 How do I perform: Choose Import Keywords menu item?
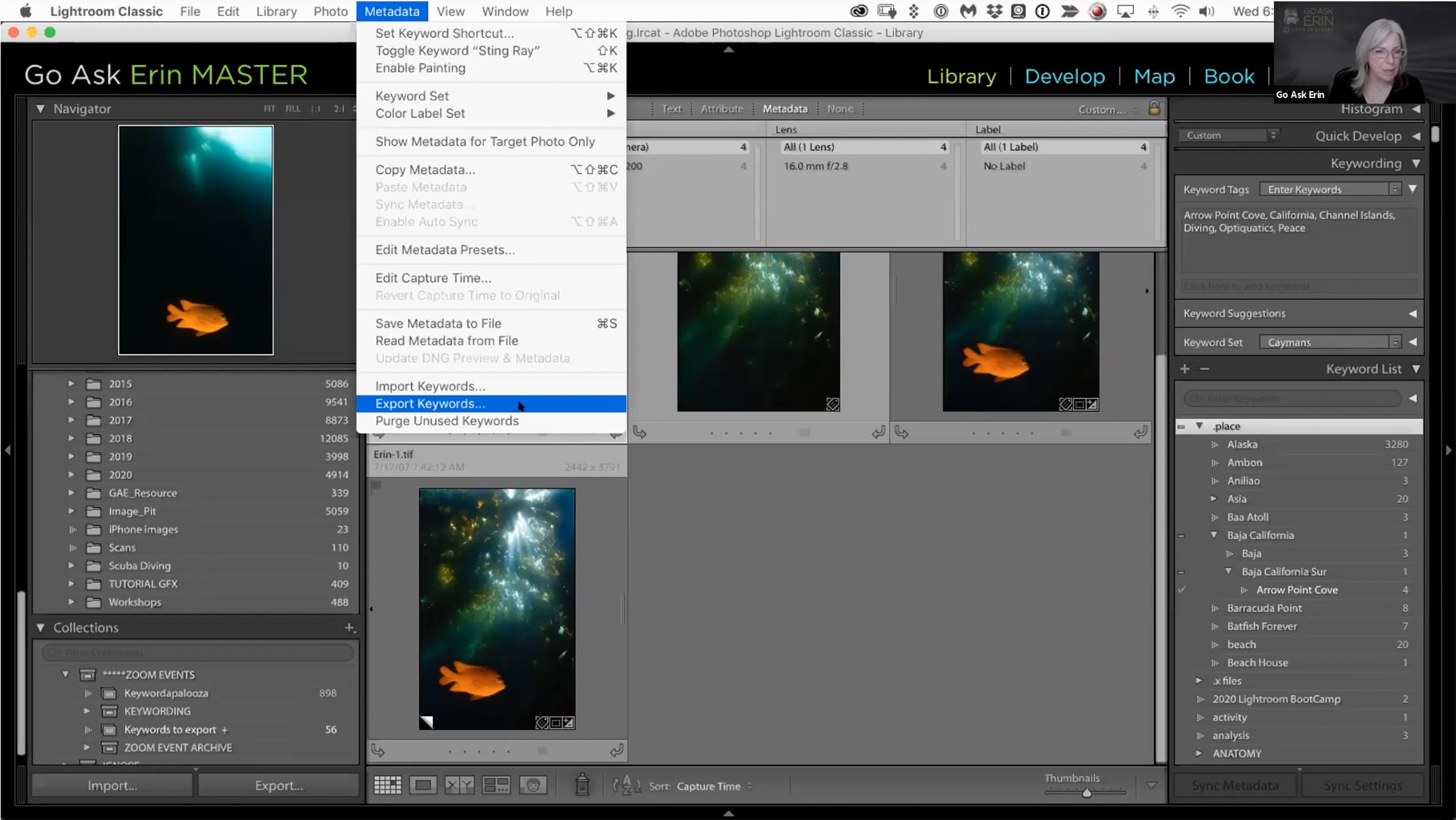tap(491, 386)
